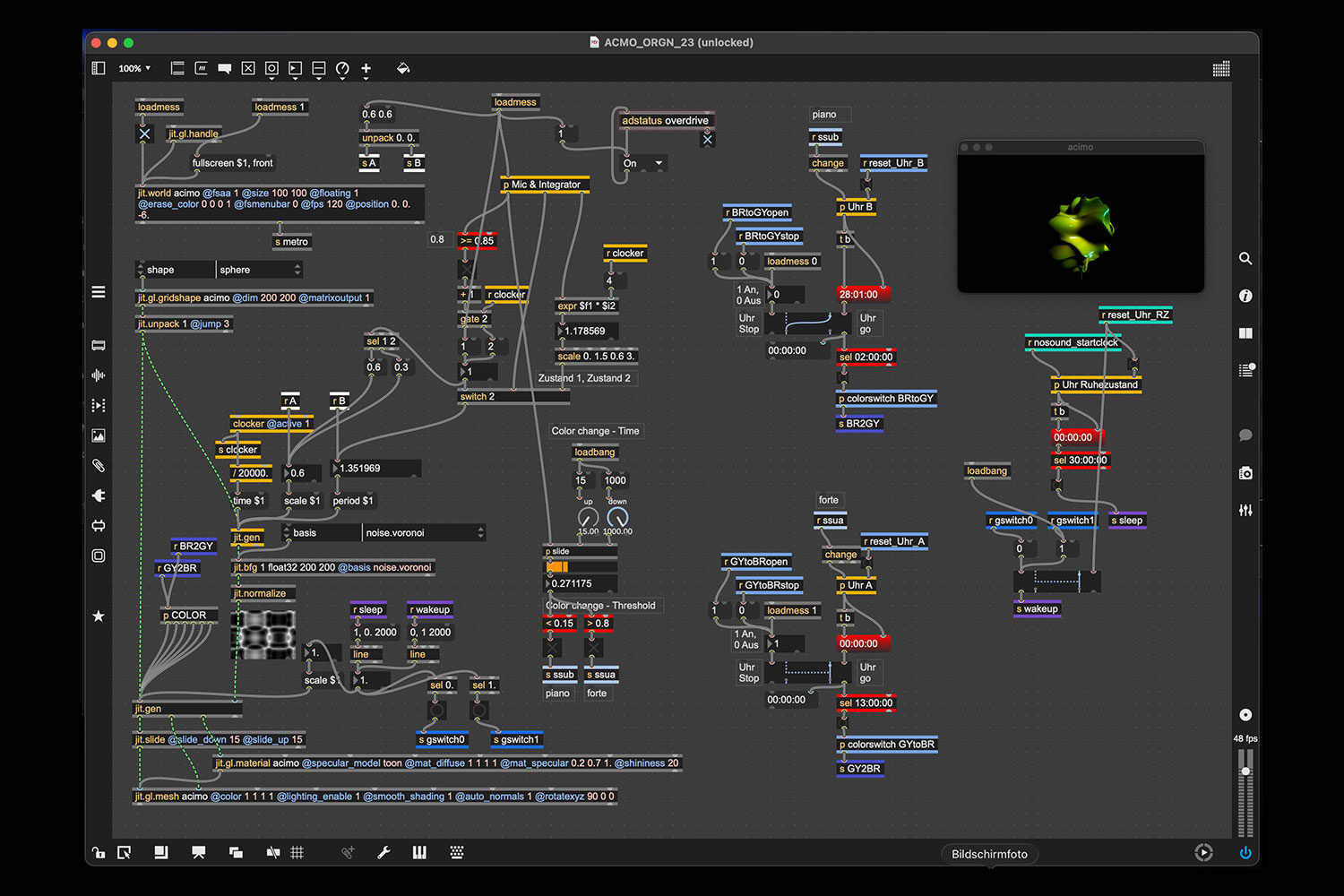Toggle the checkbox below adstatus overdrive
The image size is (1344, 896).
click(708, 140)
